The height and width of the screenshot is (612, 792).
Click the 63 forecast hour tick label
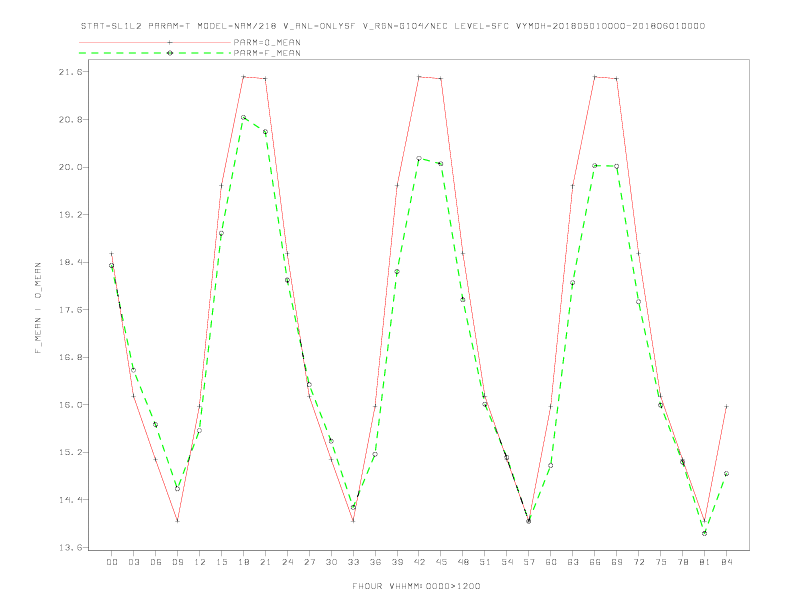pyautogui.click(x=573, y=562)
